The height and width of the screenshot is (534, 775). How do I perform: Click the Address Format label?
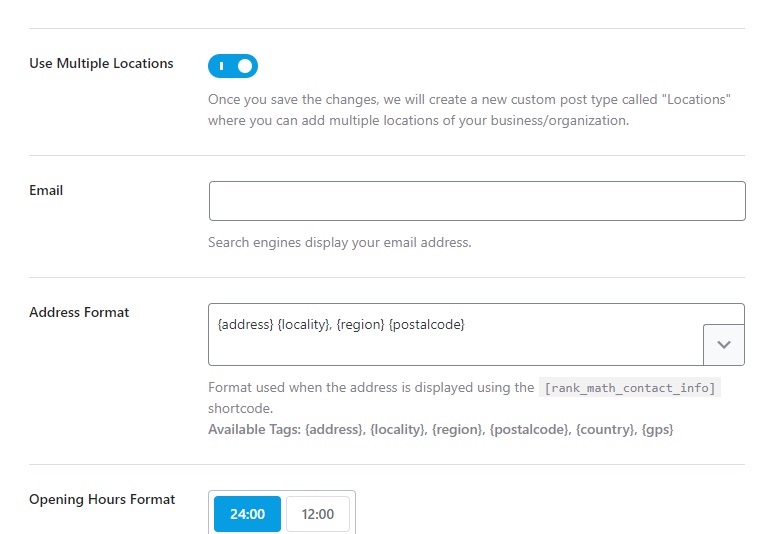point(79,312)
